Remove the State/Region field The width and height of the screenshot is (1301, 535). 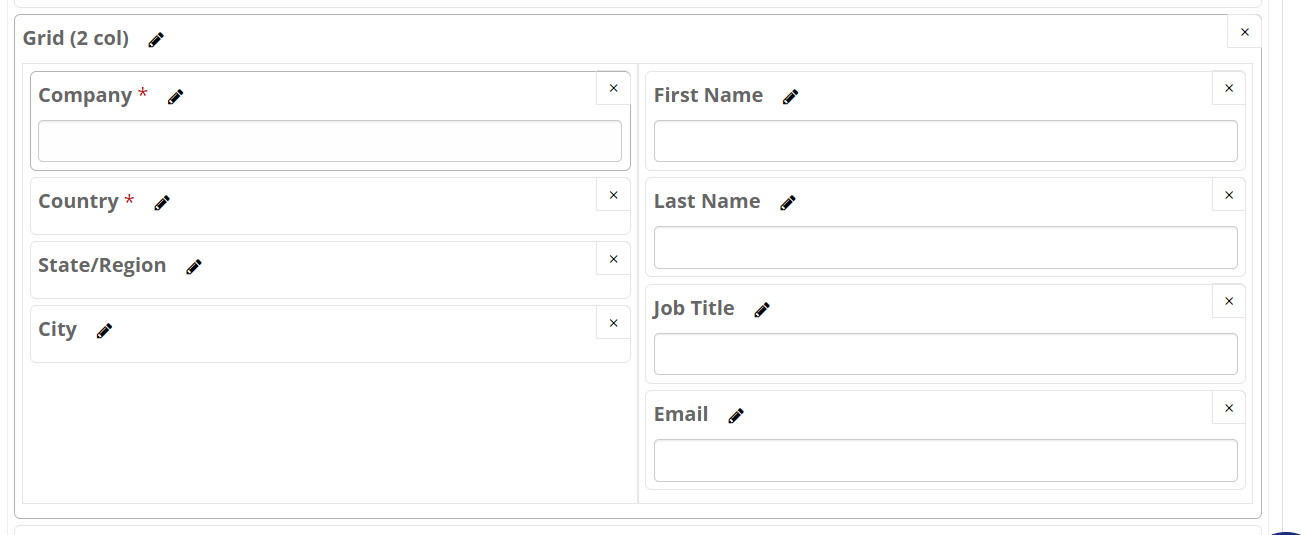(613, 259)
